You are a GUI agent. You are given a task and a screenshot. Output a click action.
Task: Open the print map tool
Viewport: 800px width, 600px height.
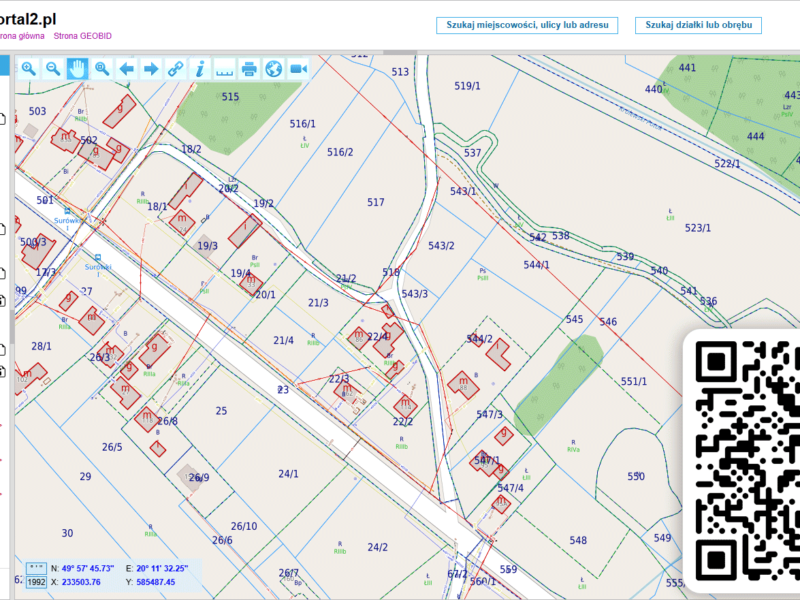pyautogui.click(x=249, y=68)
